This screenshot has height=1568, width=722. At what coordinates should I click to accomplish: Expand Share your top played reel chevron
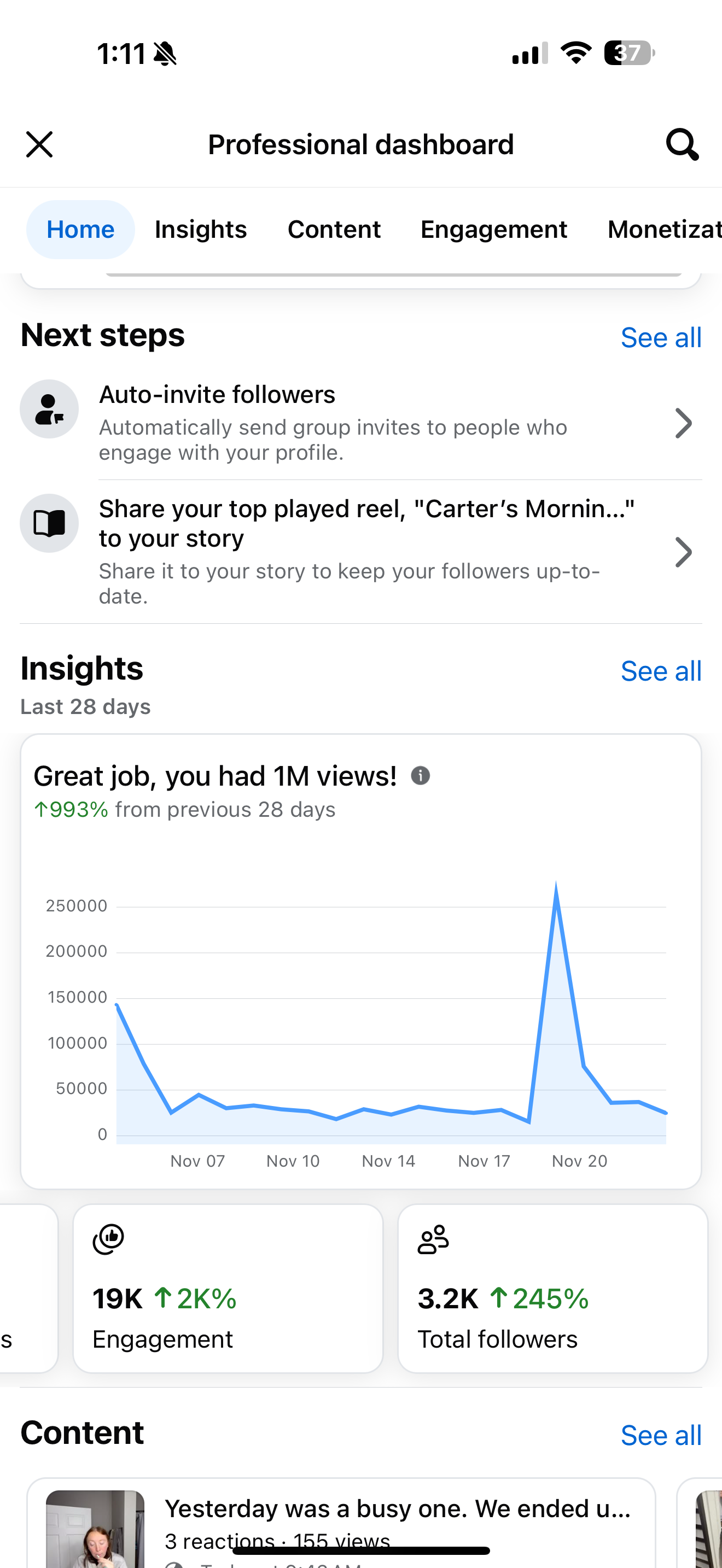(x=684, y=552)
